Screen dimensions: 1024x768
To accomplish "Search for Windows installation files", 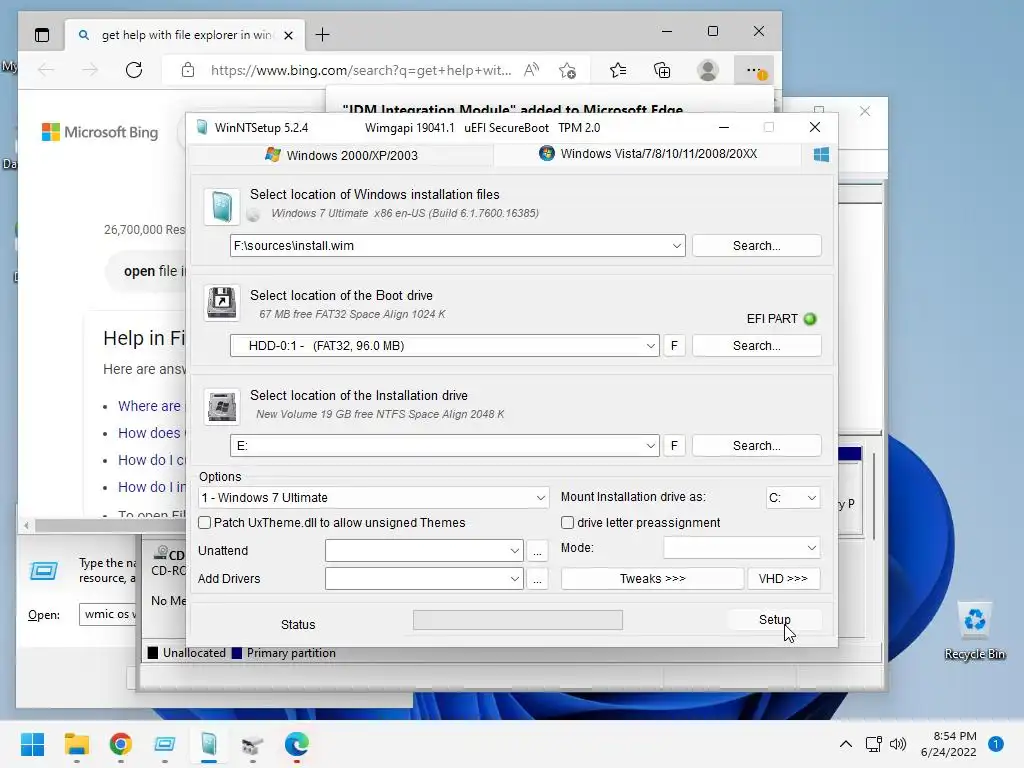I will (x=756, y=246).
